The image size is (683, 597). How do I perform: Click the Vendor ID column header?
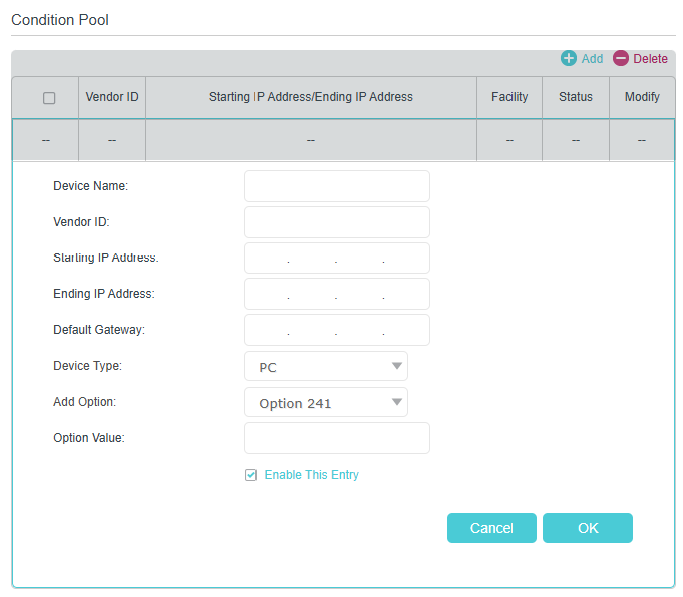click(x=112, y=97)
